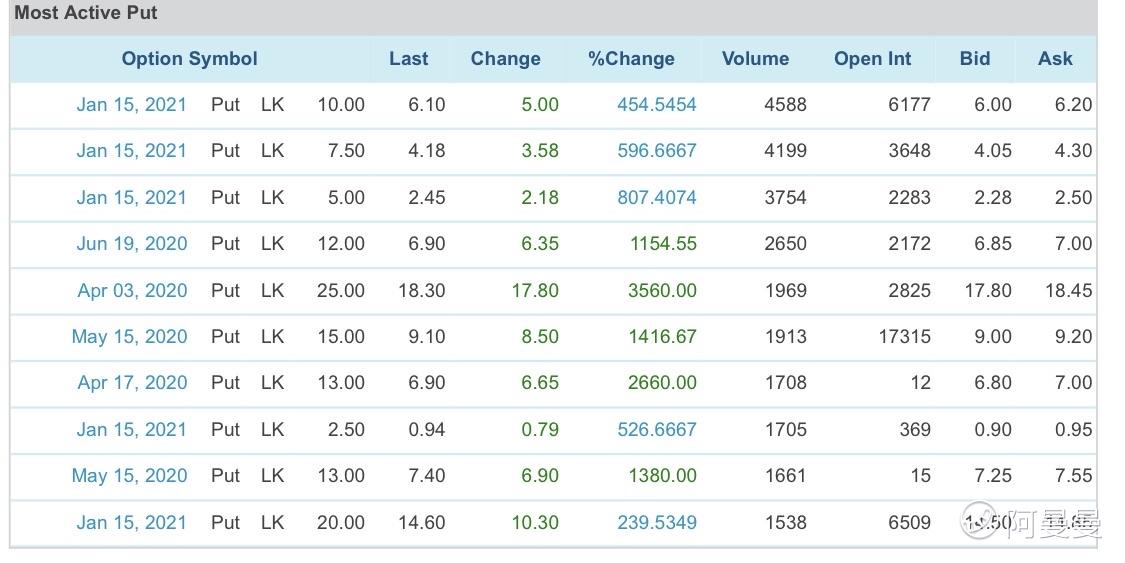Click the 454.5454 percent change value

(656, 105)
